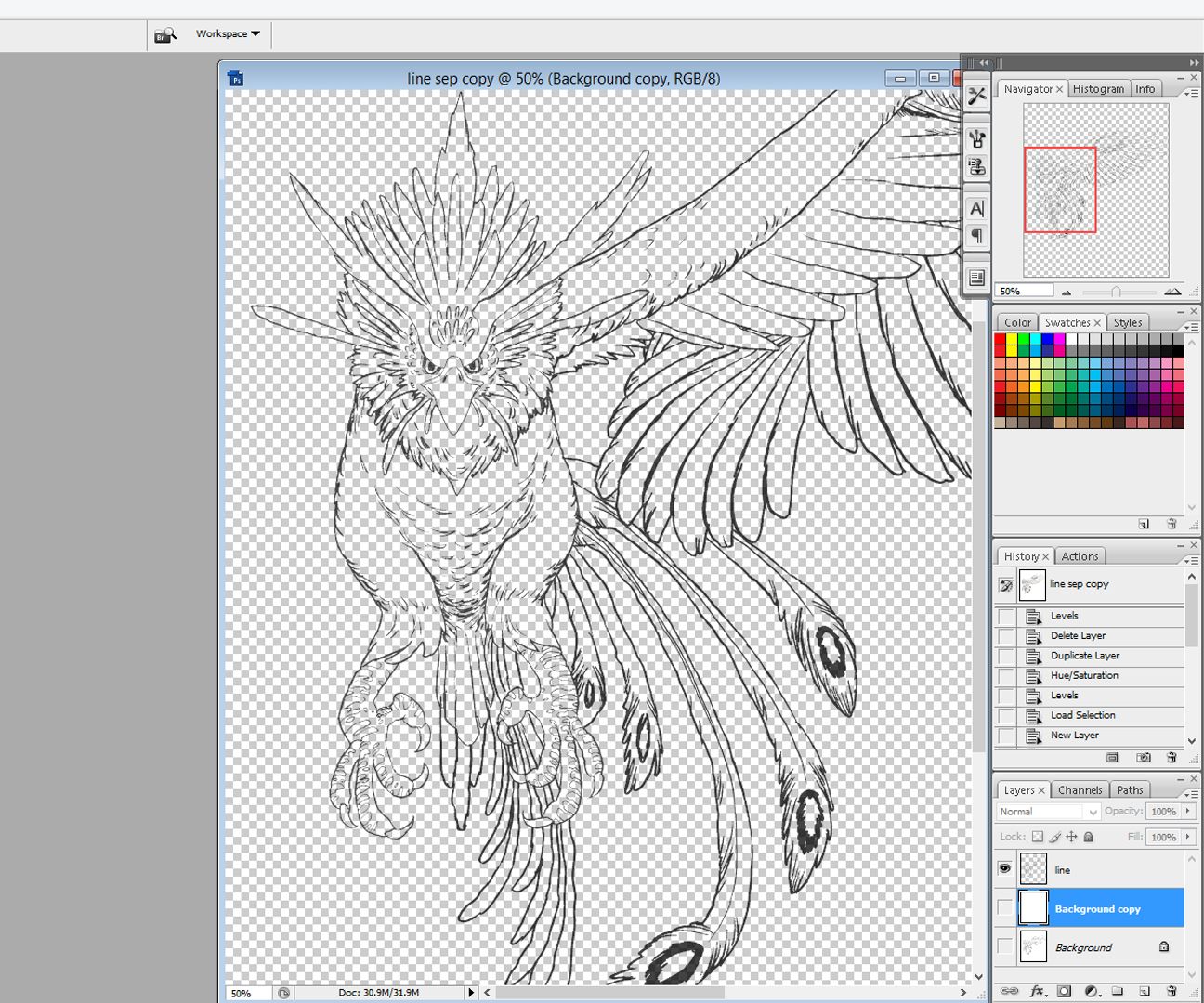This screenshot has height=1003, width=1204.
Task: Hide the line layer using eye icon
Action: tap(1004, 869)
